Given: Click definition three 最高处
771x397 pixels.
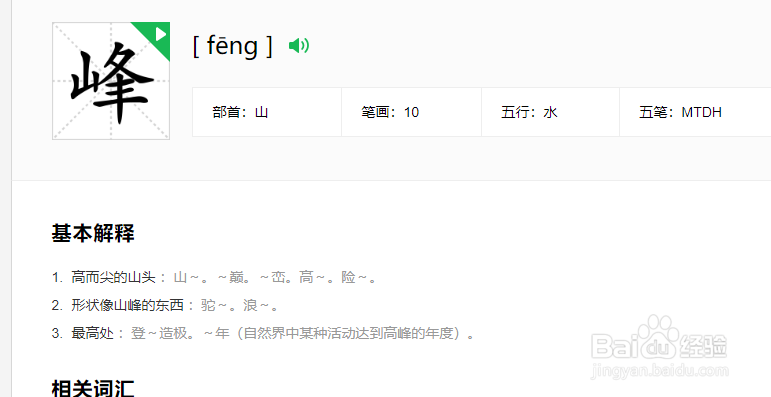Looking at the screenshot, I should point(92,334).
